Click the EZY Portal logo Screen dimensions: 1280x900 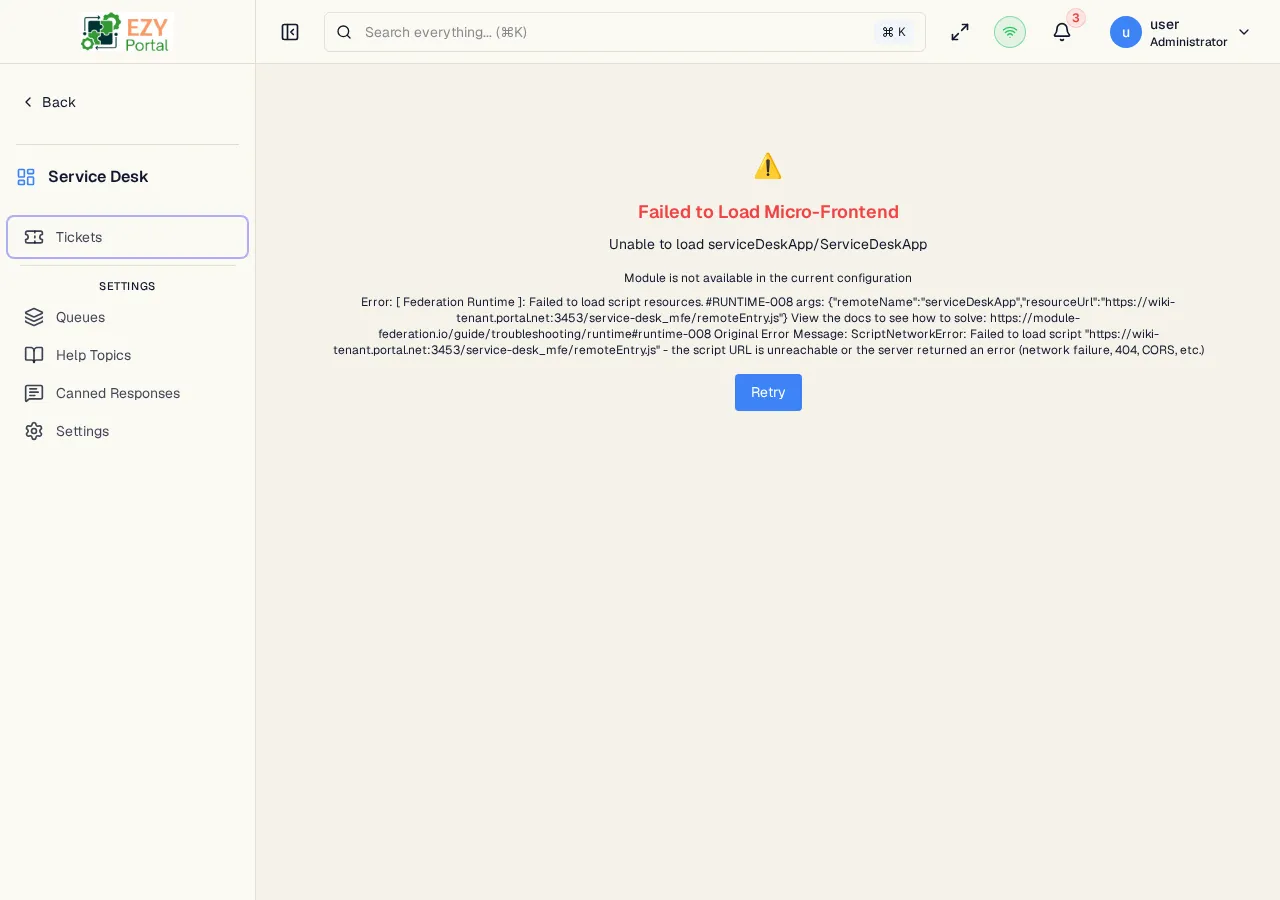click(x=127, y=32)
